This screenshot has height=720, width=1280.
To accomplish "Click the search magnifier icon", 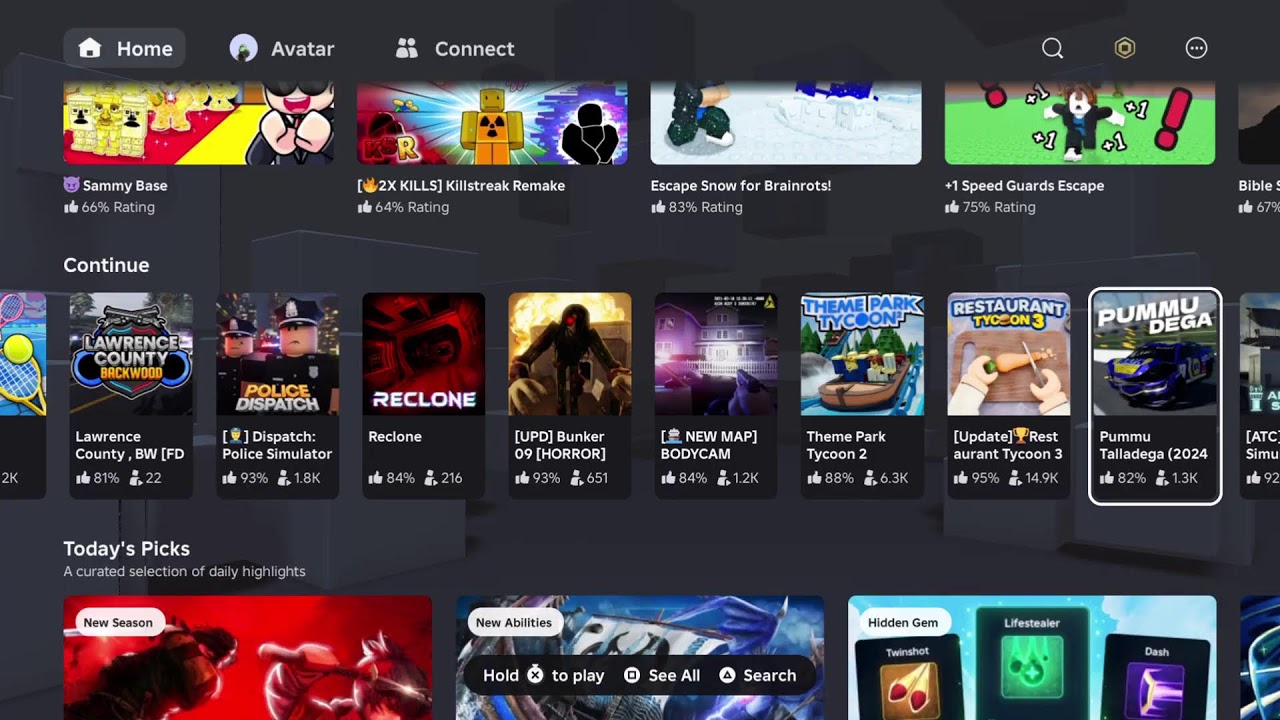I will (x=1052, y=48).
